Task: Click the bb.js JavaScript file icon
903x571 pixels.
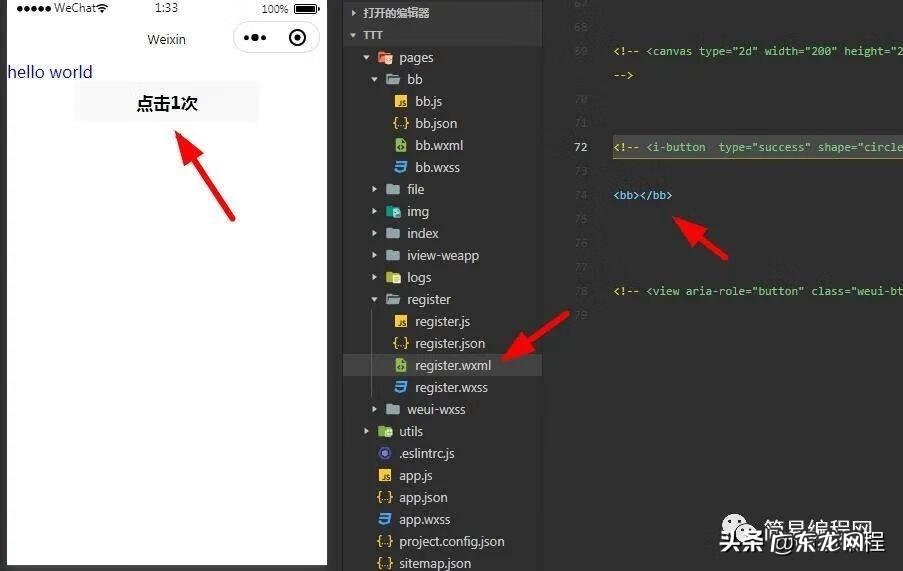Action: pos(400,102)
